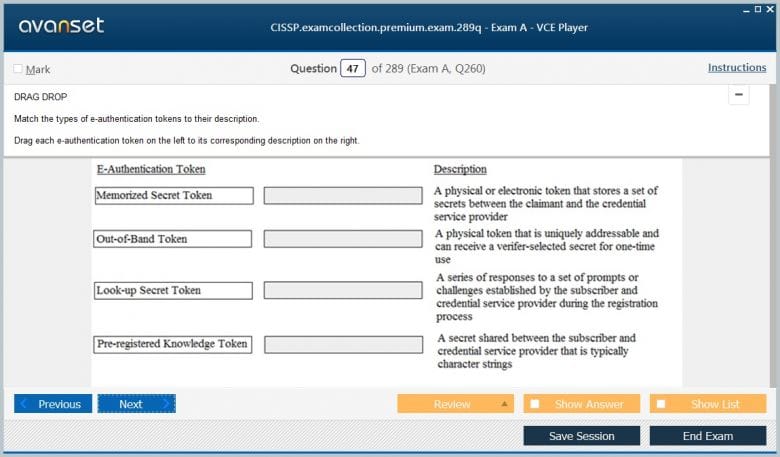Select the Memorized Secret Token item
The height and width of the screenshot is (457, 780).
point(173,196)
